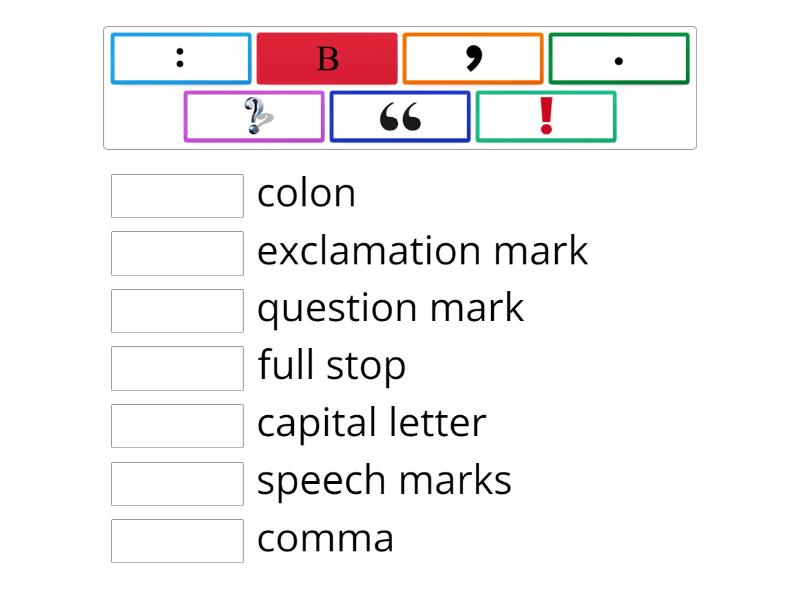The width and height of the screenshot is (800, 600).
Task: Select the answer slot next to exclamation mark
Action: click(x=177, y=252)
